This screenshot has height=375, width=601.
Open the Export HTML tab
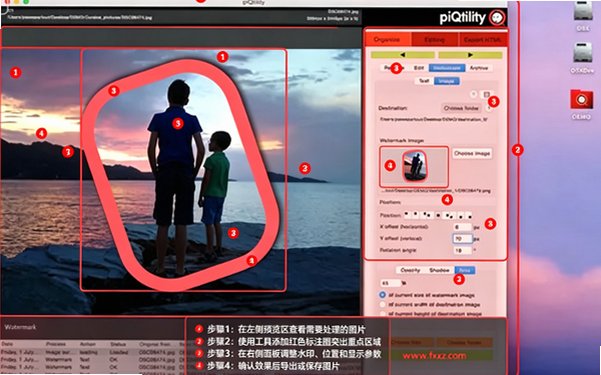(483, 39)
